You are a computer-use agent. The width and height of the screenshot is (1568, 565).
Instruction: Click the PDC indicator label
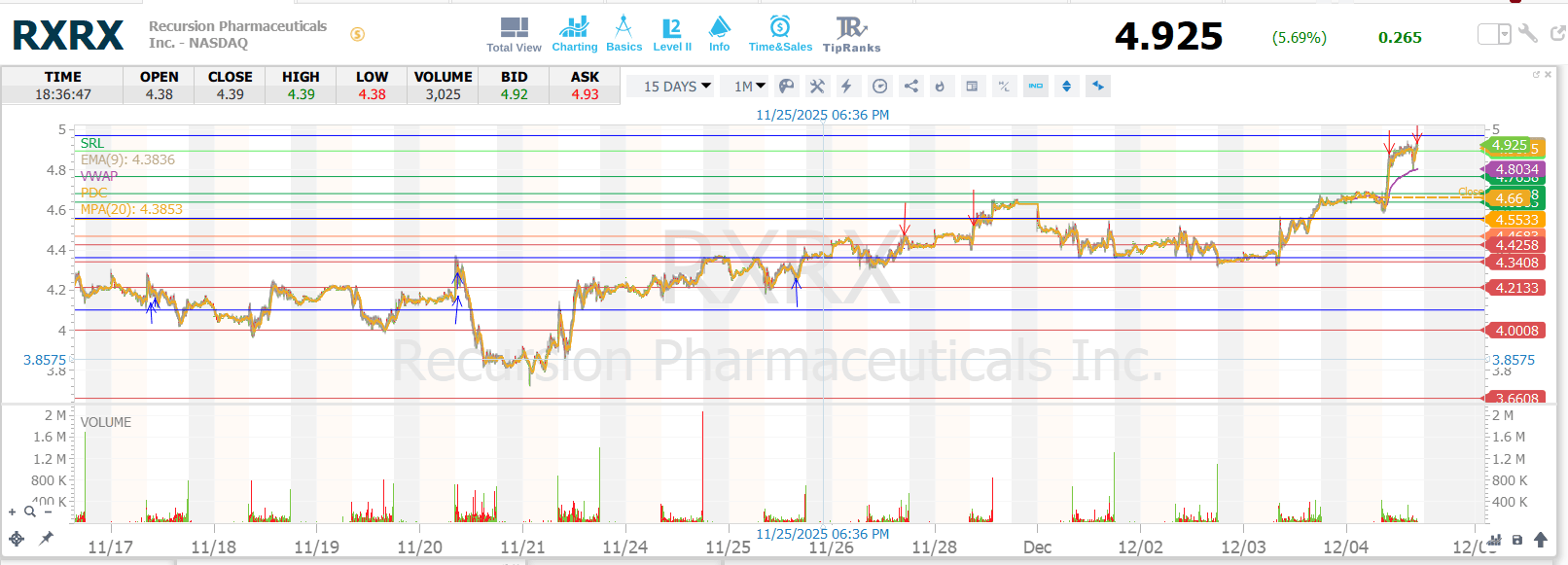[x=93, y=193]
